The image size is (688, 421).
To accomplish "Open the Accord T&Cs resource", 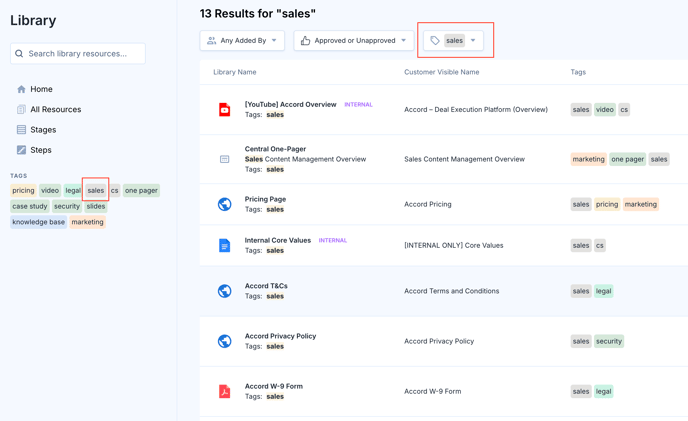I will tap(266, 286).
